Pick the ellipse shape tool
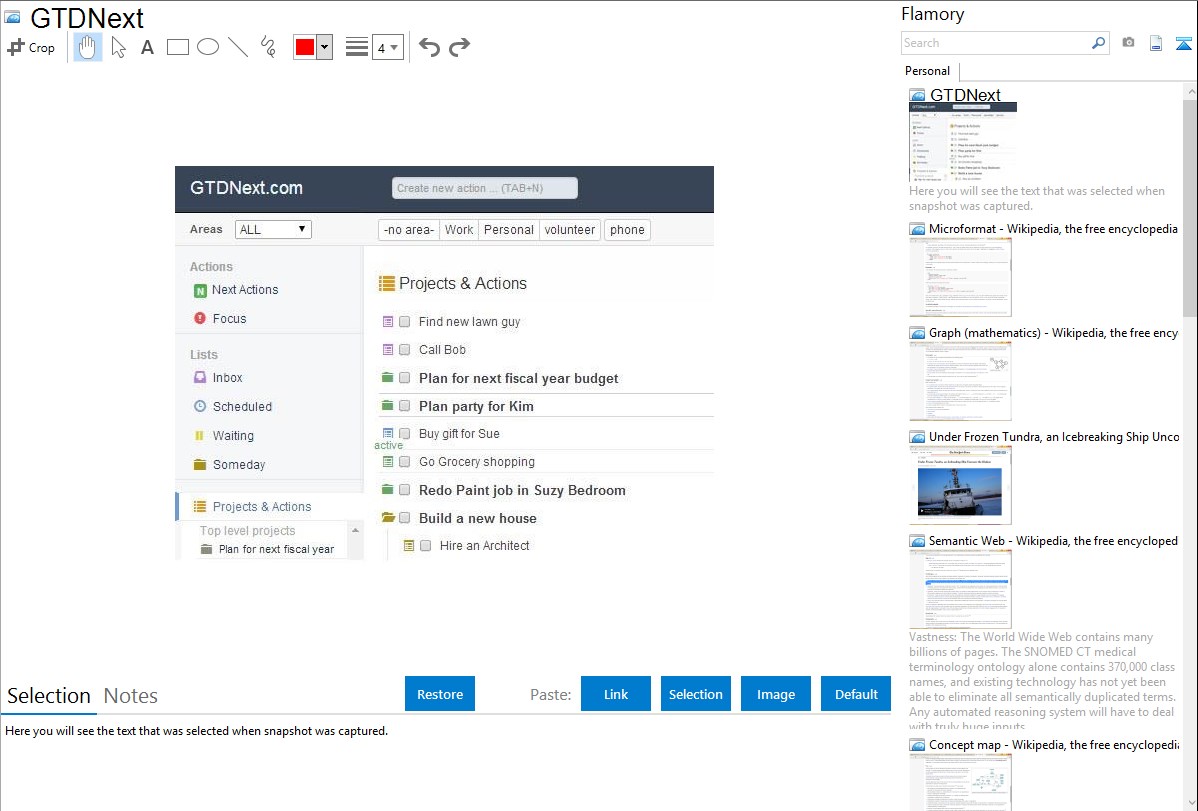 [208, 47]
